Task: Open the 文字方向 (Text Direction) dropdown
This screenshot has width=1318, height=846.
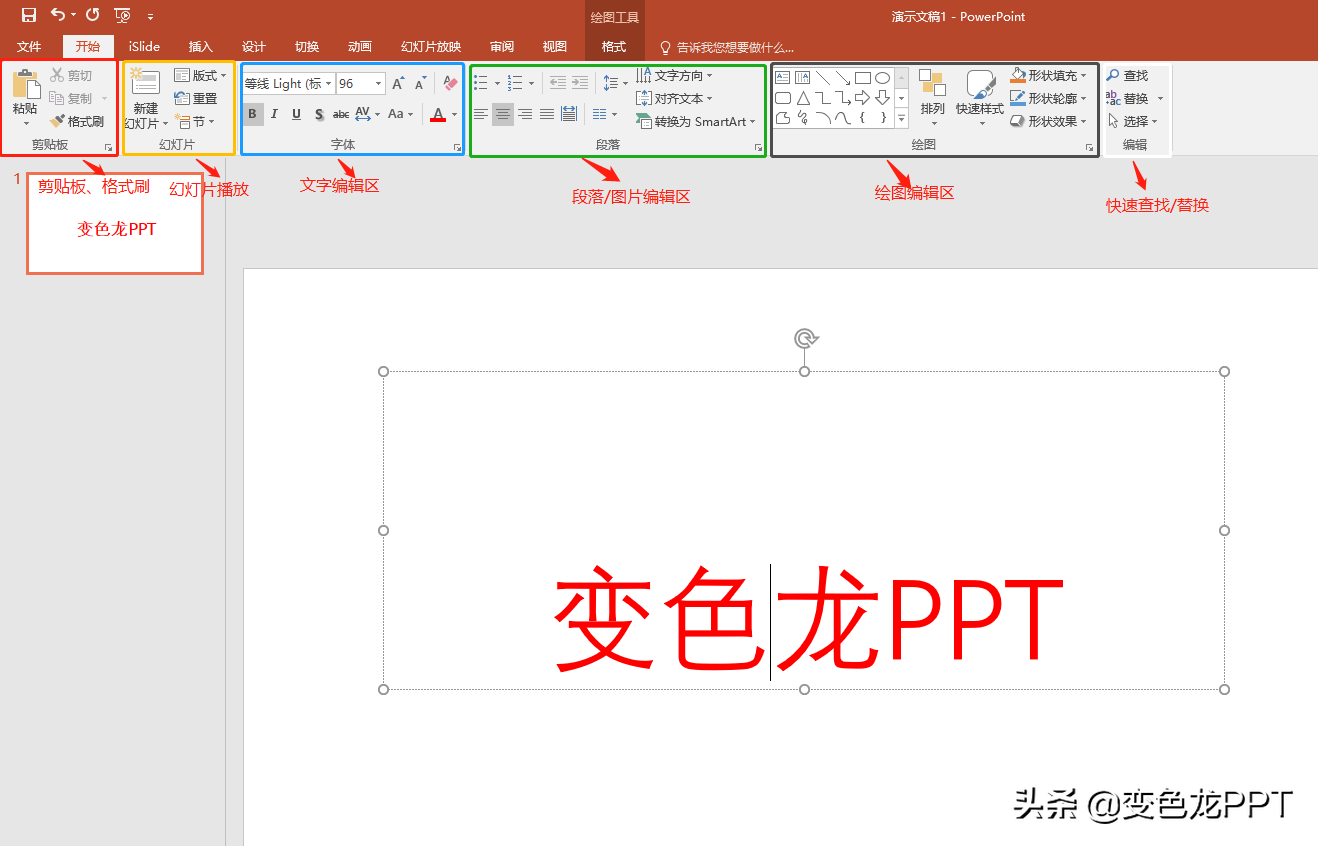Action: click(x=675, y=75)
